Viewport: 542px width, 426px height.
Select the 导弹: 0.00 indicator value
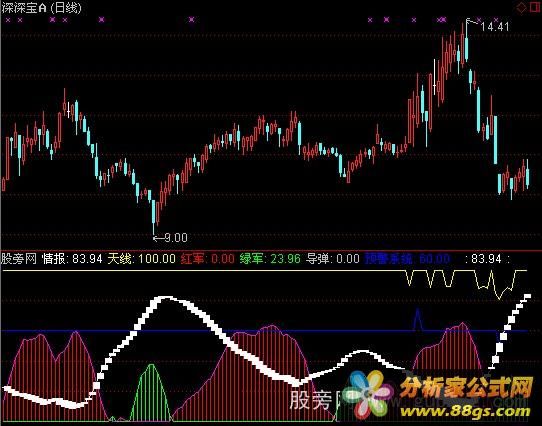(333, 259)
